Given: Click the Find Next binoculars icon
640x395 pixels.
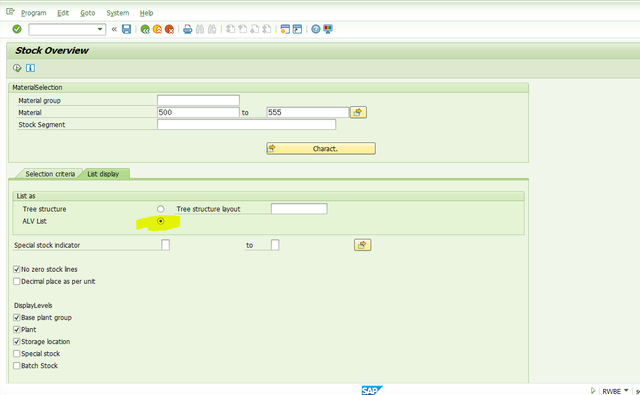Looking at the screenshot, I should pyautogui.click(x=212, y=29).
